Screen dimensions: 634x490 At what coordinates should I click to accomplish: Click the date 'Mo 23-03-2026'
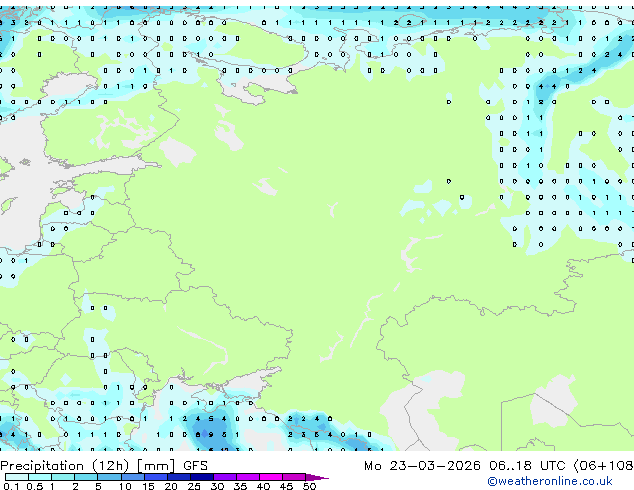422,466
